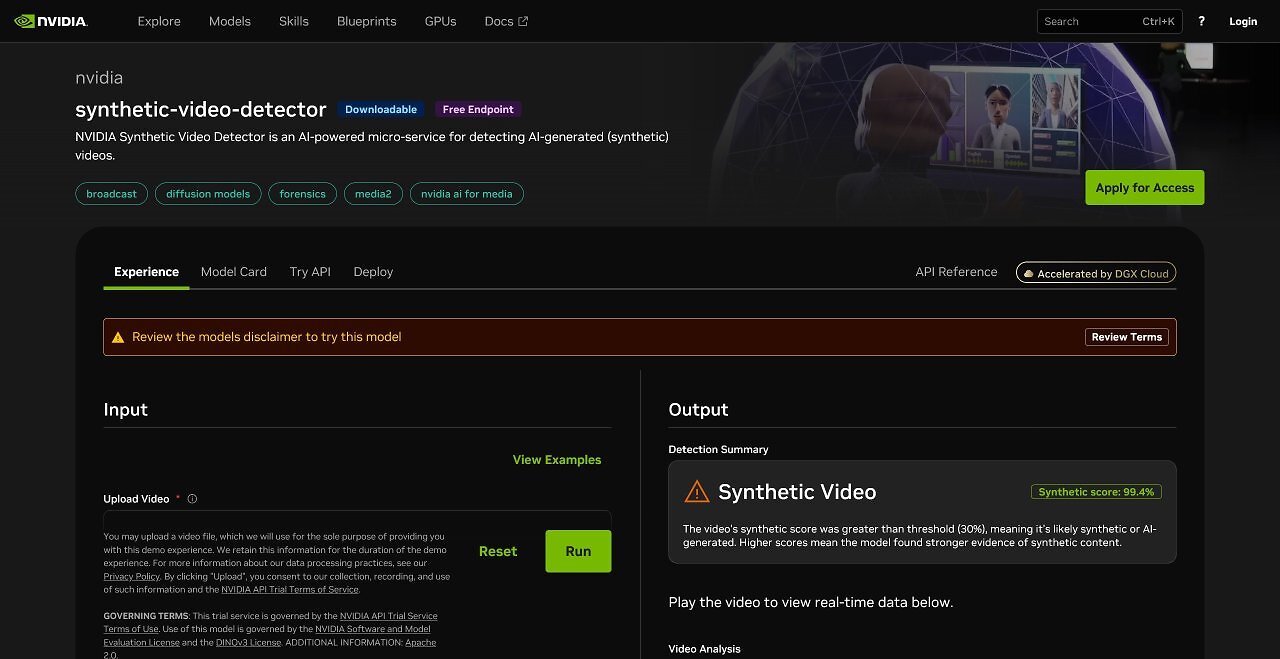The width and height of the screenshot is (1280, 659).
Task: Click the DGX Cloud icon in badge
Action: [1028, 273]
